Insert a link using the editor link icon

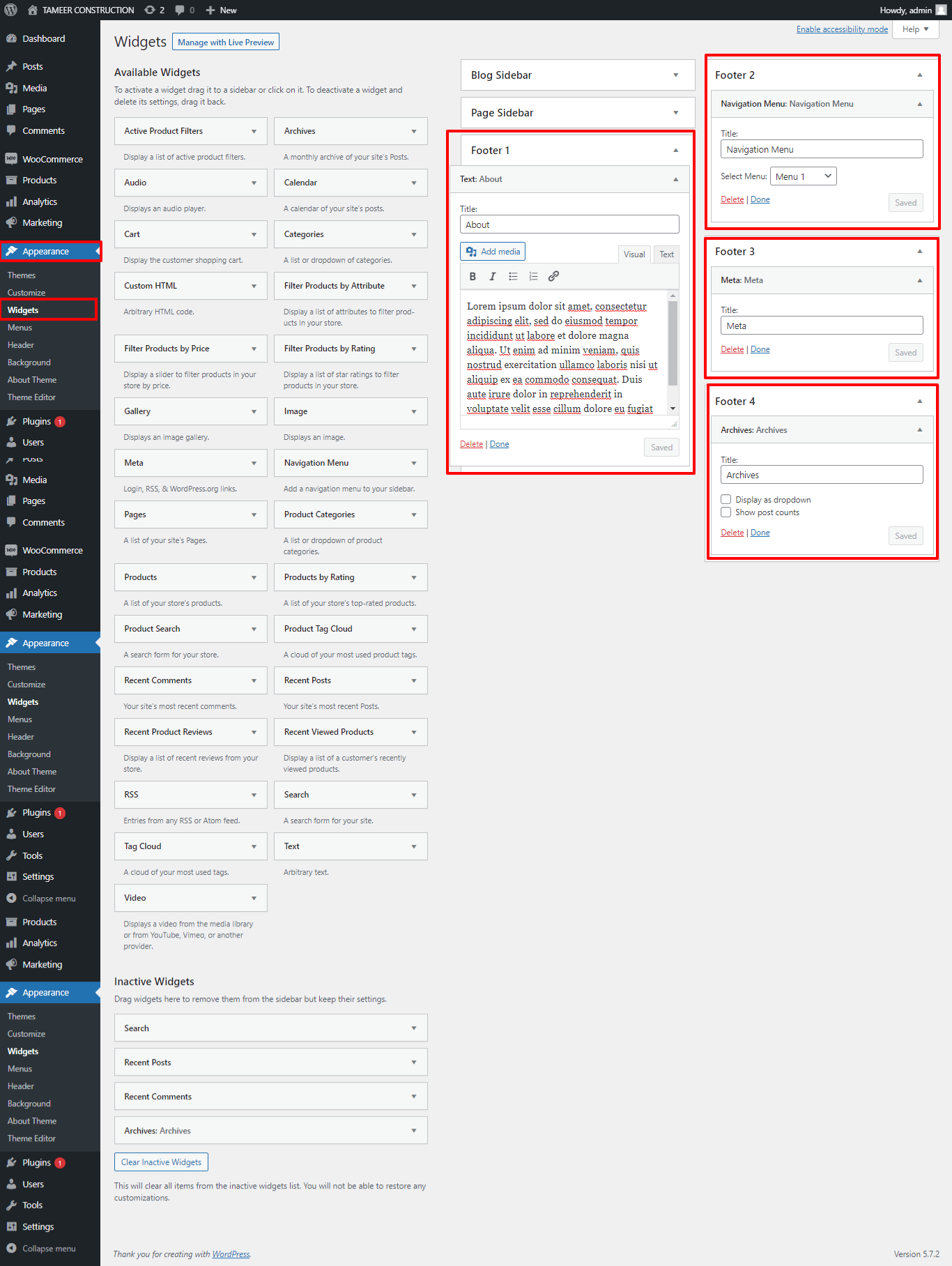coord(553,276)
